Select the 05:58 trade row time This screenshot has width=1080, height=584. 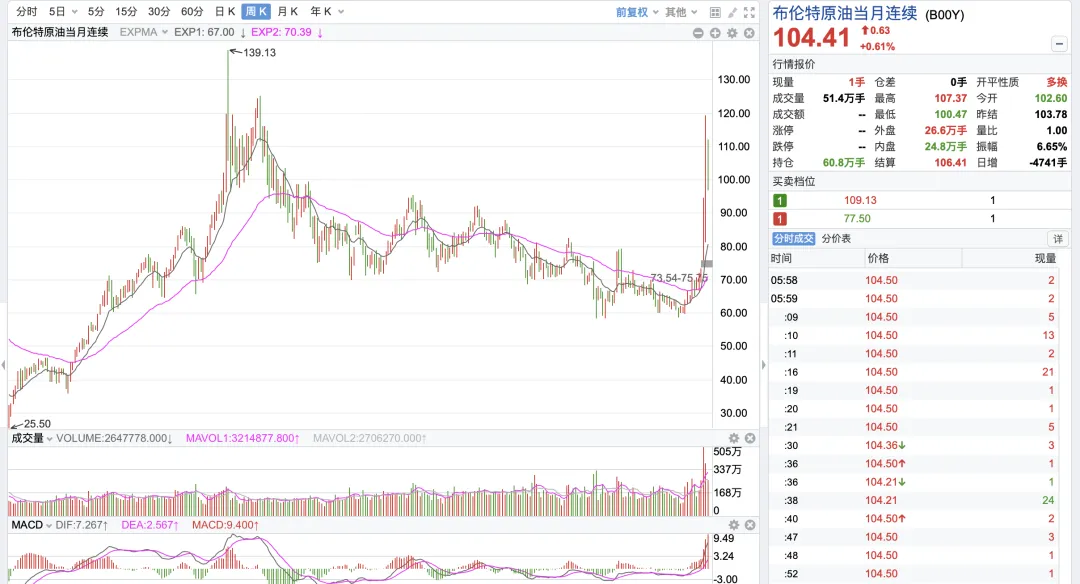tap(784, 280)
